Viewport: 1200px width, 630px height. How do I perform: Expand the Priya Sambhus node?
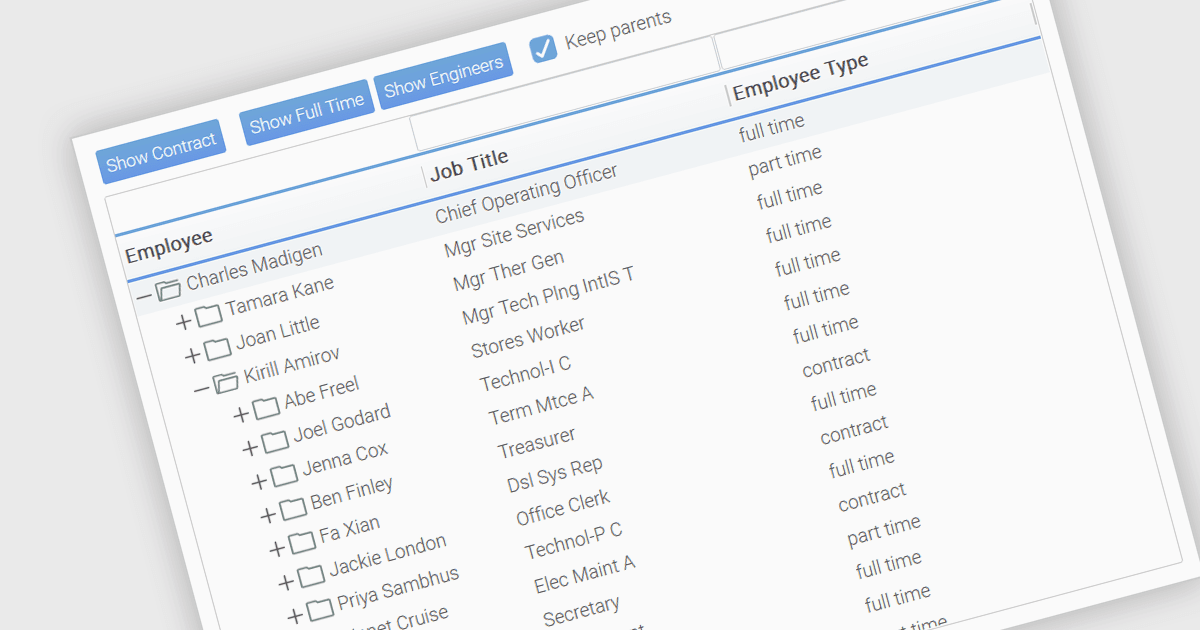(295, 614)
